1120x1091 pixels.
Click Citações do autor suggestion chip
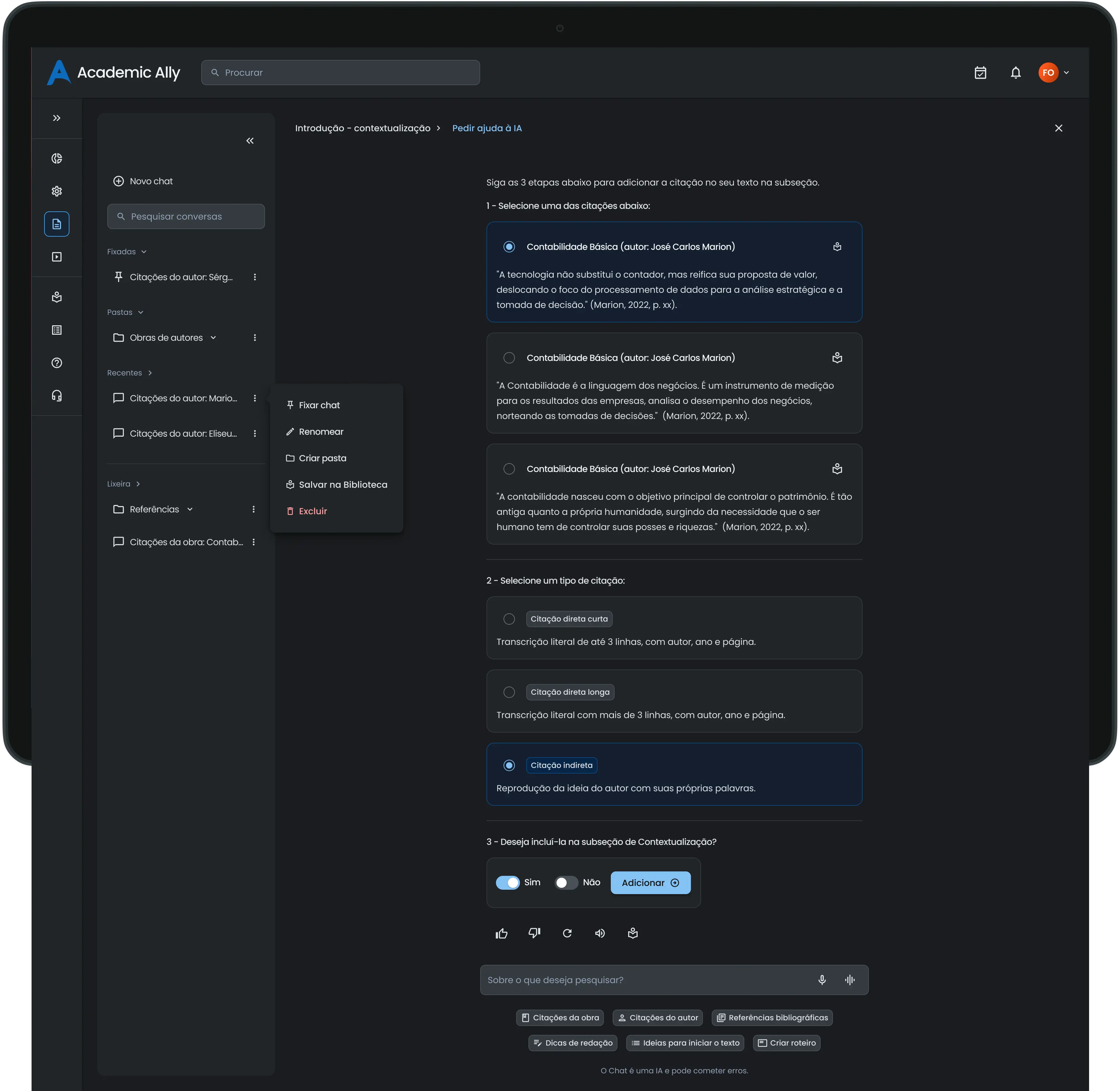(x=658, y=1018)
